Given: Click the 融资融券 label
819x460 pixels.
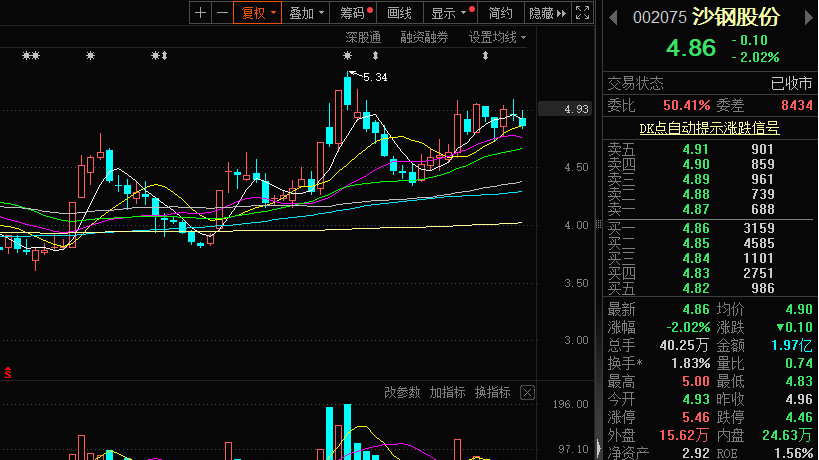Looking at the screenshot, I should (424, 38).
